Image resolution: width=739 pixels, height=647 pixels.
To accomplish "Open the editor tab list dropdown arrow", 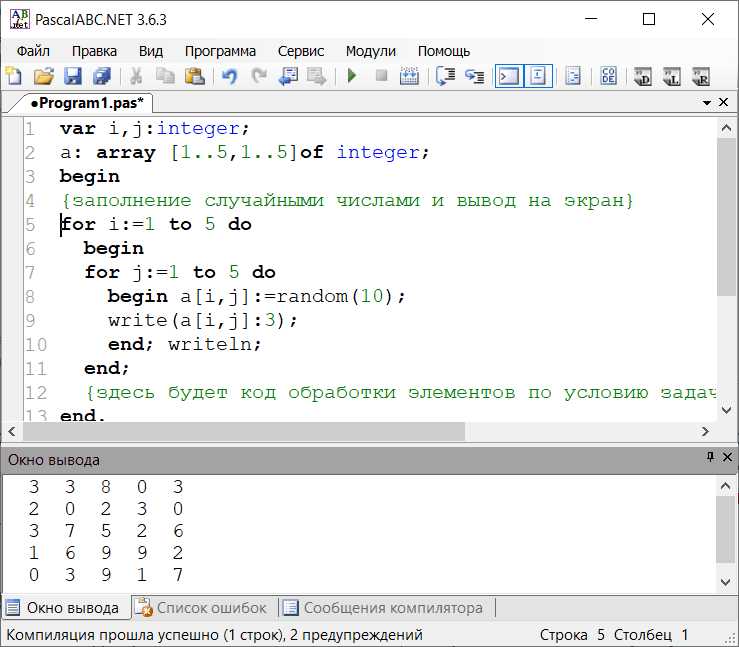I will pos(706,102).
